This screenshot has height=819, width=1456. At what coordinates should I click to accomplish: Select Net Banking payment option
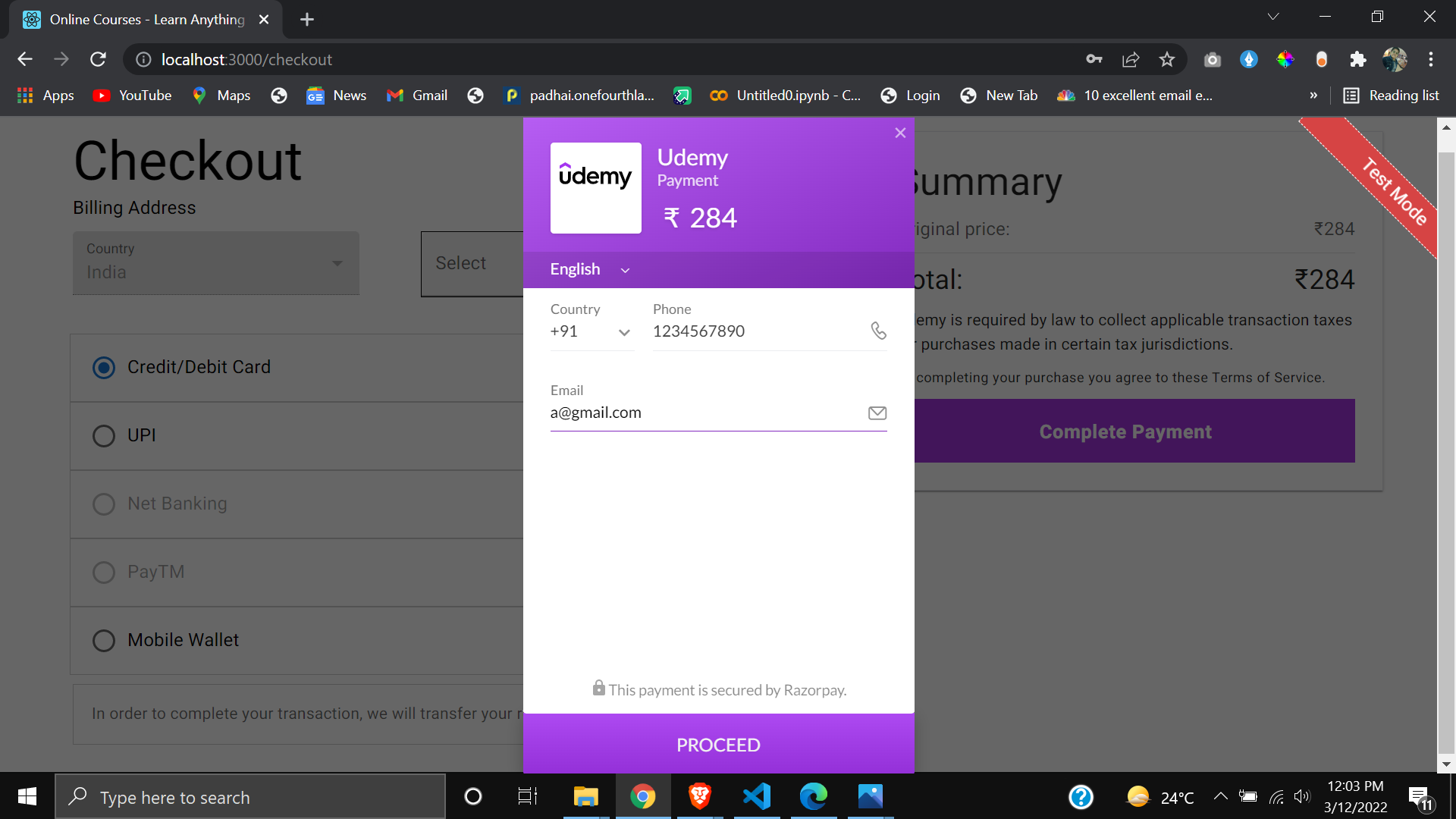(x=104, y=504)
